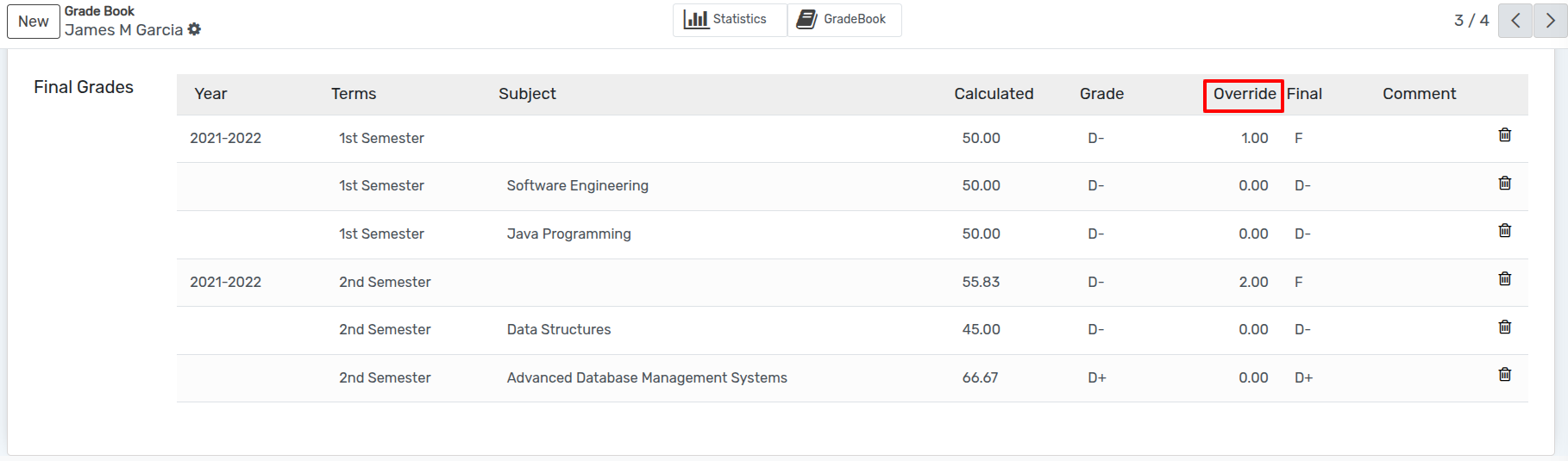Screen dimensions: 1568x461
Task: Open the GradeBook smart button
Action: coord(843,19)
